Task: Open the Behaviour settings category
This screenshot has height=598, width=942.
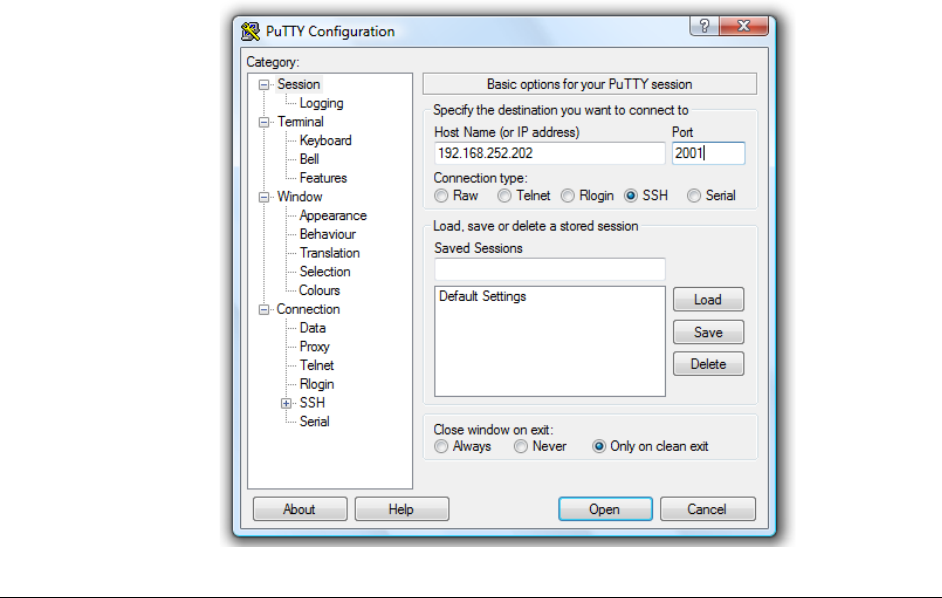Action: click(327, 234)
